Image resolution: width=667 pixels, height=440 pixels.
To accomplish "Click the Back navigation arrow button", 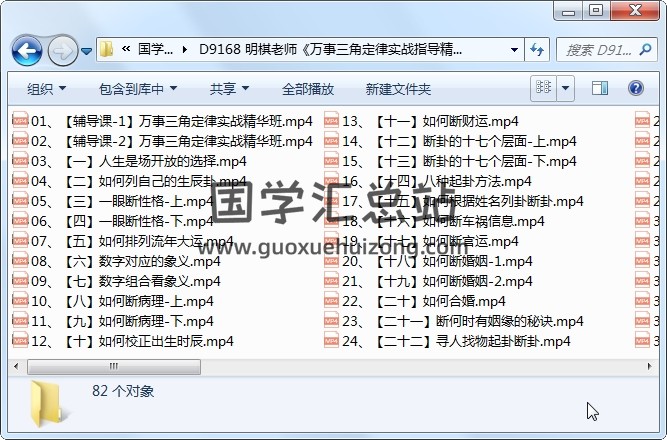I will pos(27,51).
